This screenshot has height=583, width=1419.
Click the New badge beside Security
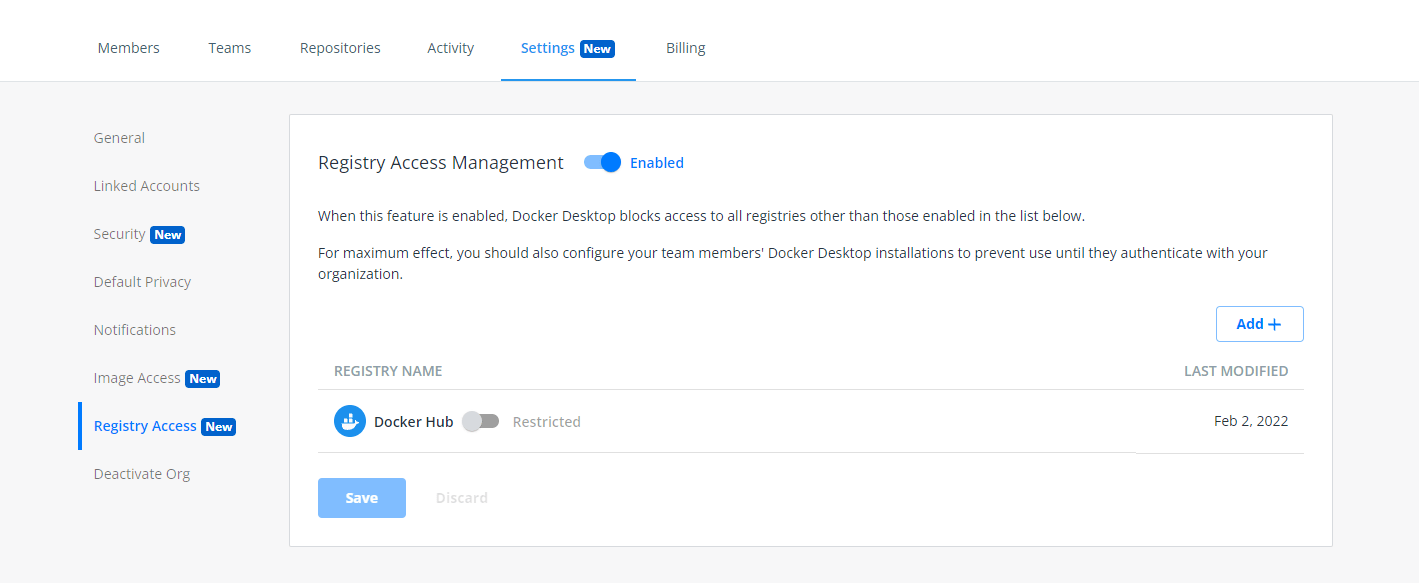[167, 234]
